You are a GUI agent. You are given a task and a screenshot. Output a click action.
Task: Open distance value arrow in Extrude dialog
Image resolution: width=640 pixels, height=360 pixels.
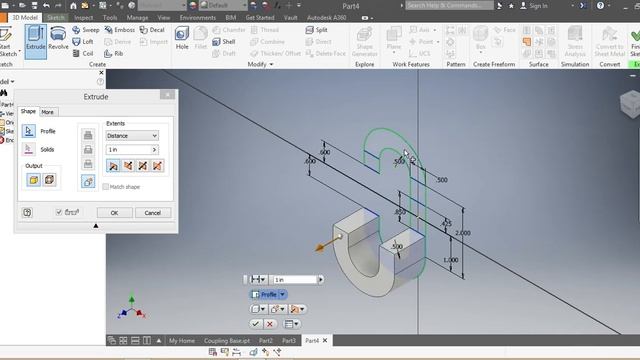[154, 150]
